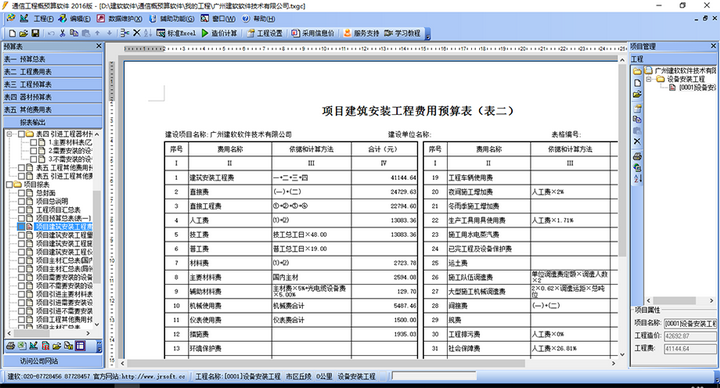The width and height of the screenshot is (720, 388).
Task: Tick checkbox for 总封面 report
Action: [x=21, y=193]
